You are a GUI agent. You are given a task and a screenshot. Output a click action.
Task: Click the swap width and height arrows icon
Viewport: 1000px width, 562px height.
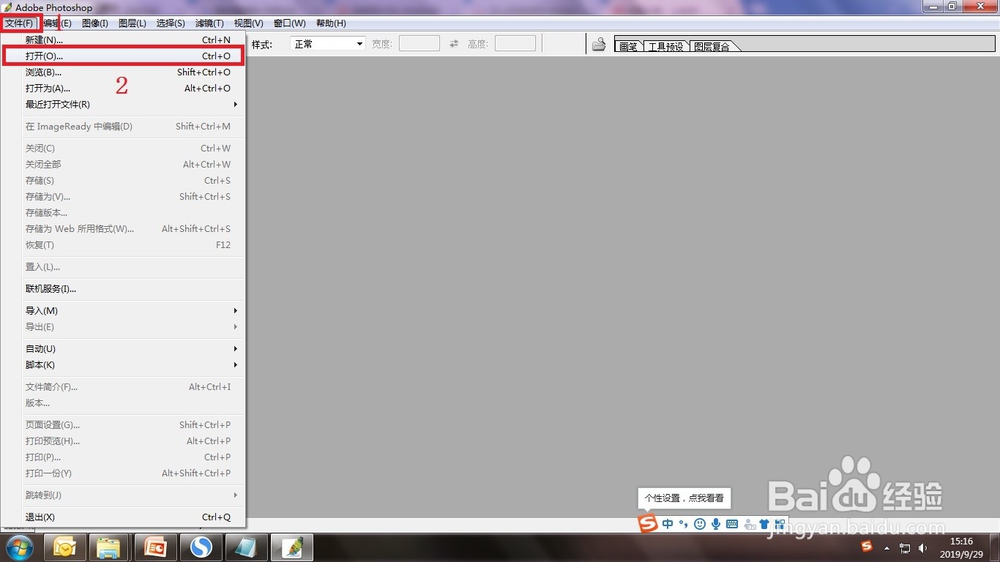pos(453,44)
